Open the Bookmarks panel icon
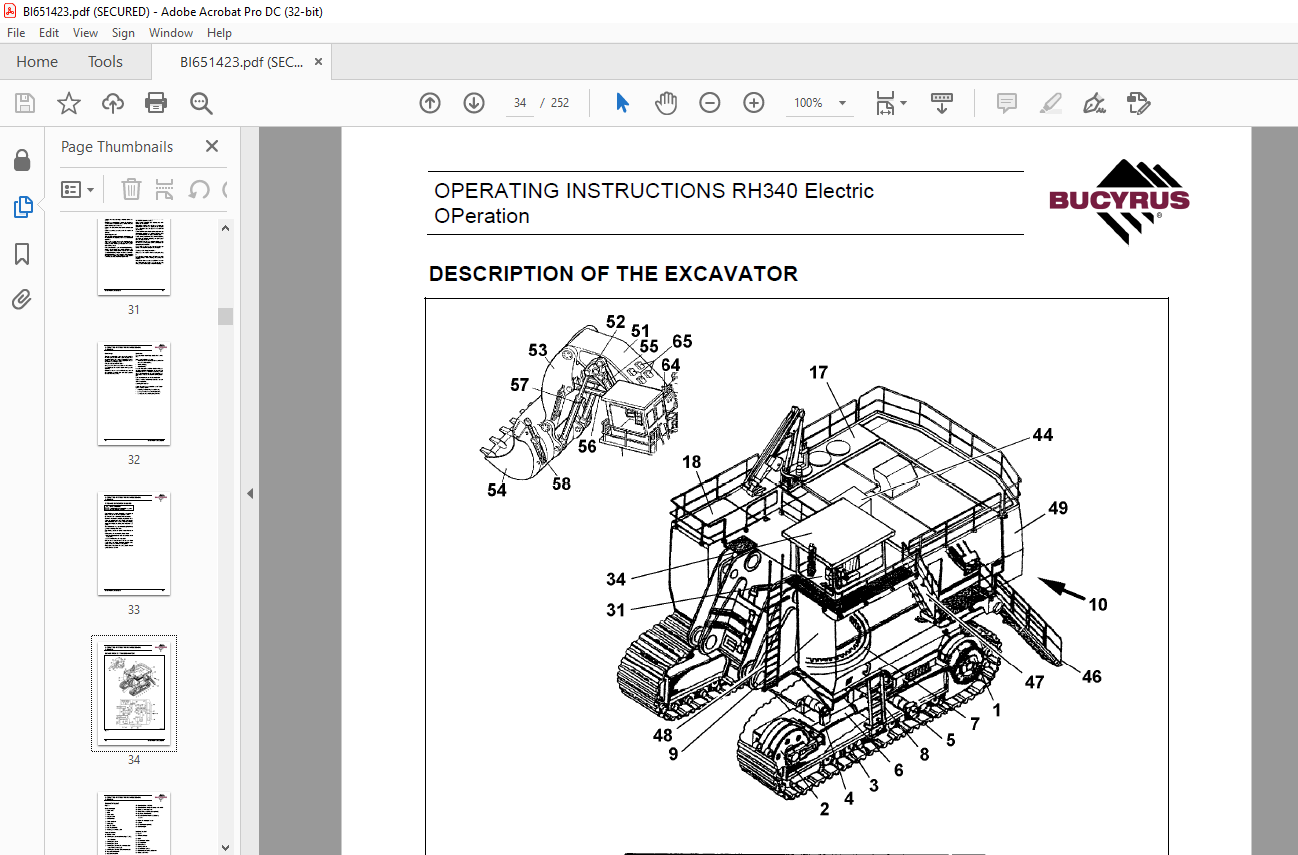The height and width of the screenshot is (855, 1298). coord(22,254)
